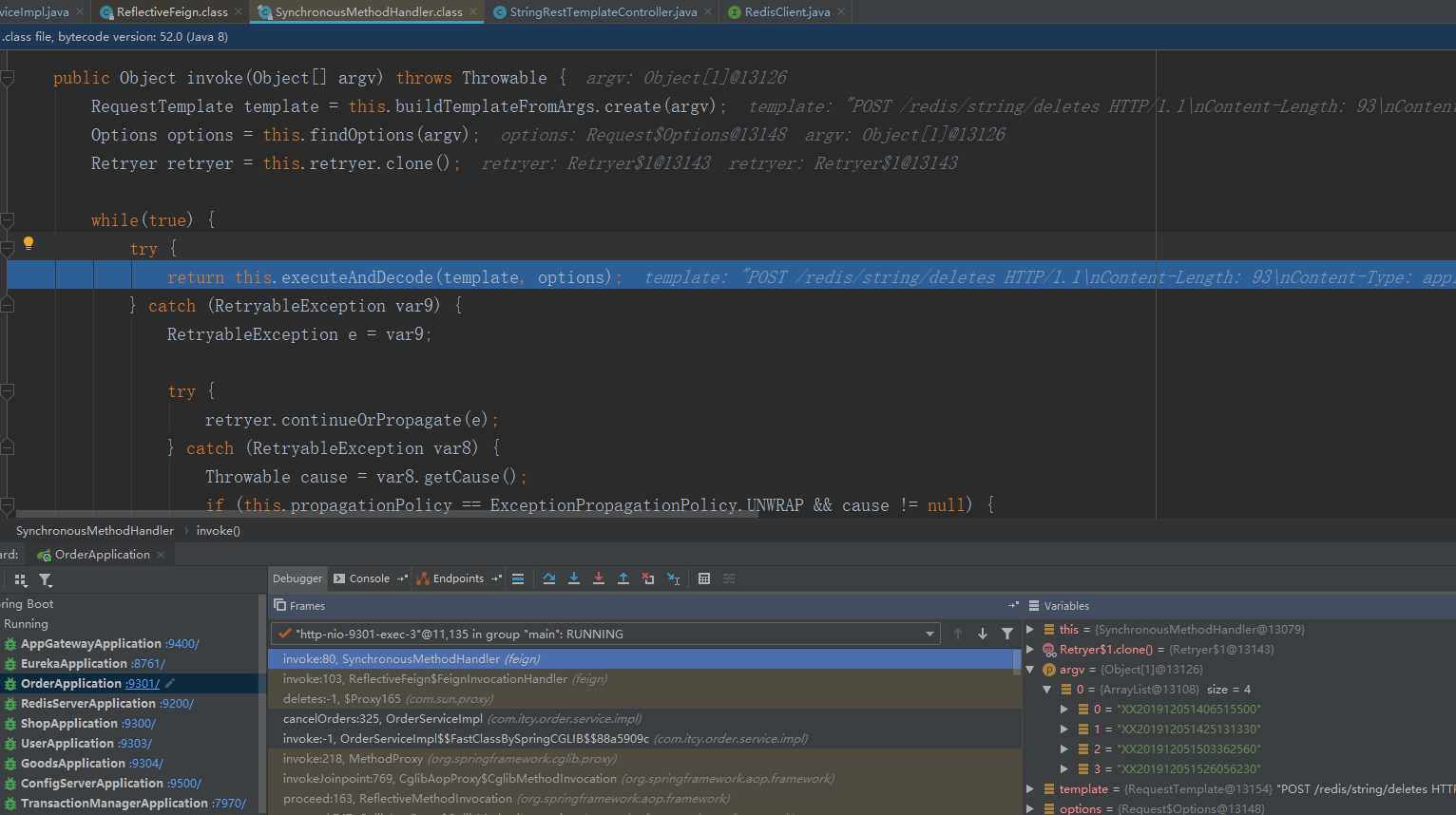
Task: Switch to RedisClient.java tab
Action: (787, 11)
